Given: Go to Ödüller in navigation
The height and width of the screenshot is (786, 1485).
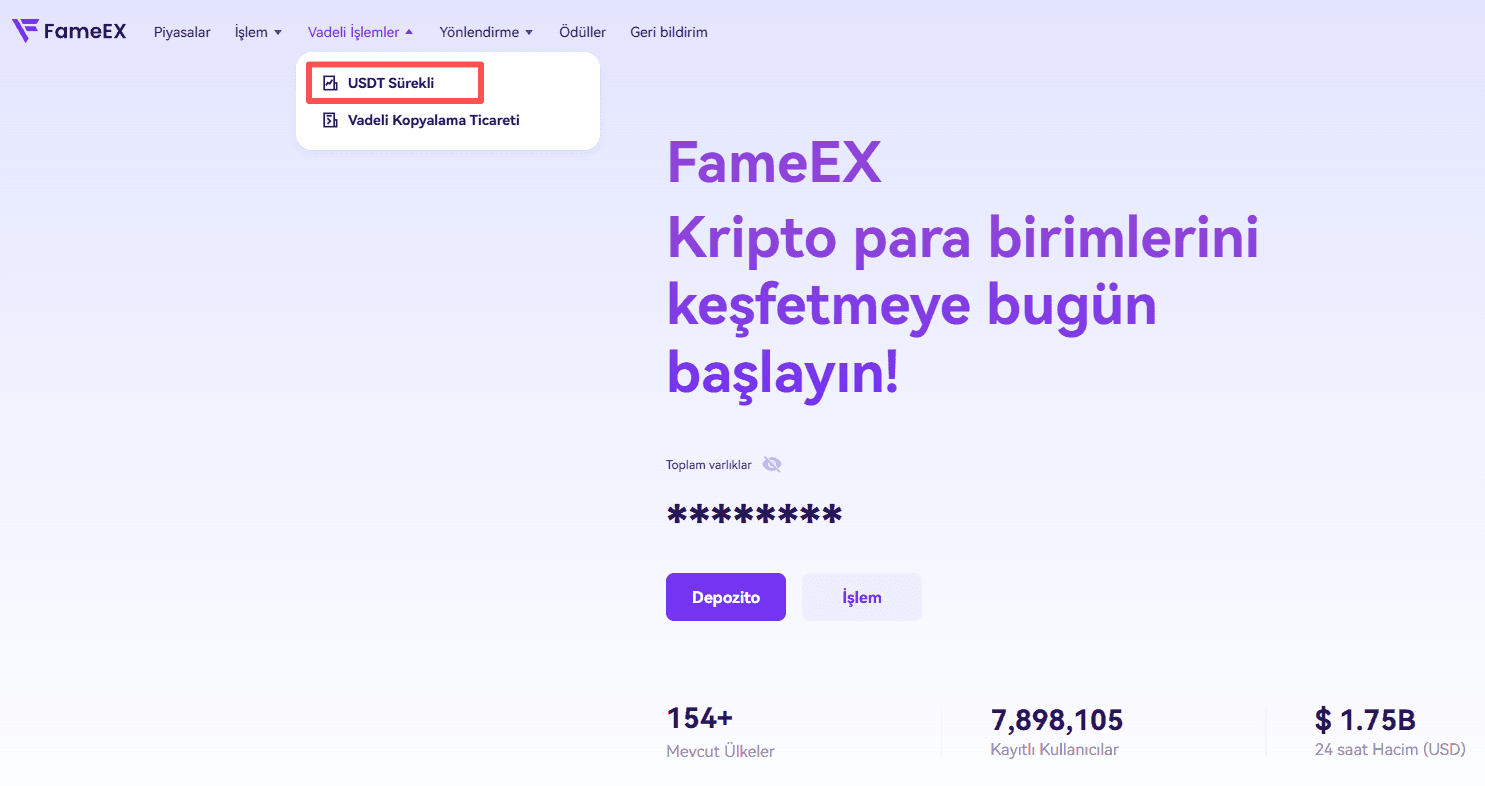Looking at the screenshot, I should [x=582, y=32].
